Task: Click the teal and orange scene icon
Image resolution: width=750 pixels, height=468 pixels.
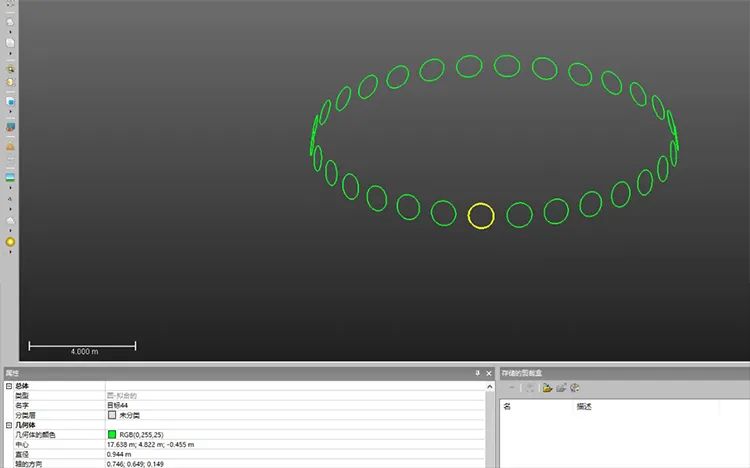Action: point(10,127)
